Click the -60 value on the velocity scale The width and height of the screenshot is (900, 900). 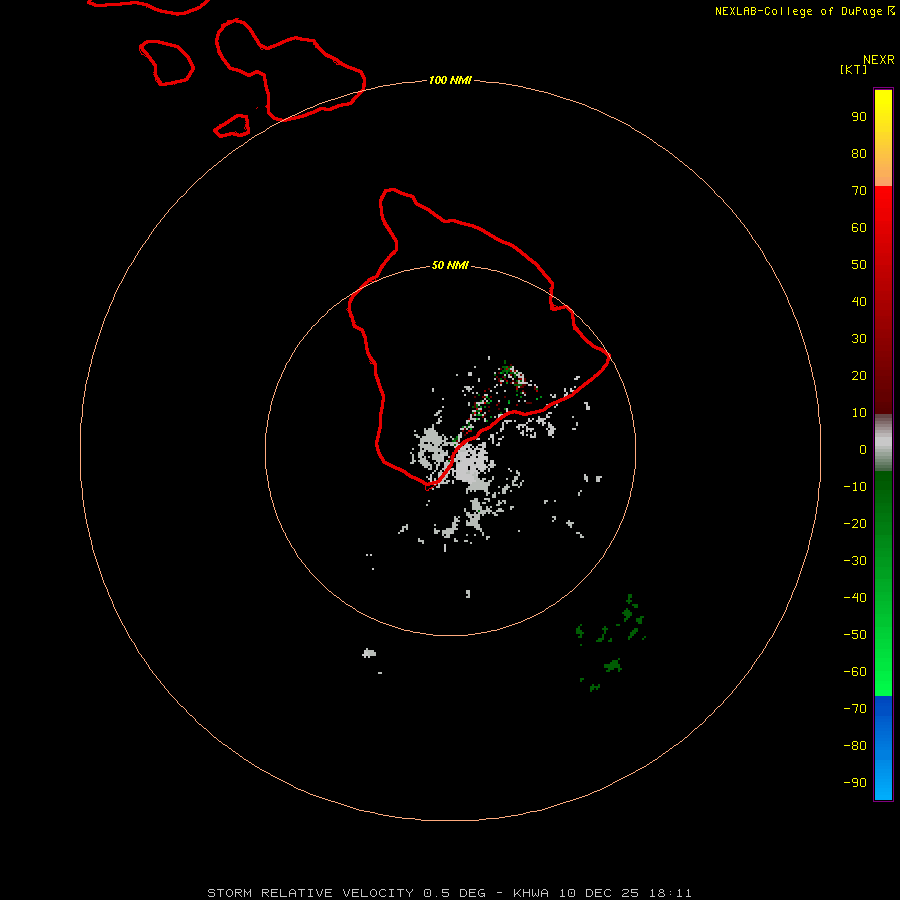[855, 672]
